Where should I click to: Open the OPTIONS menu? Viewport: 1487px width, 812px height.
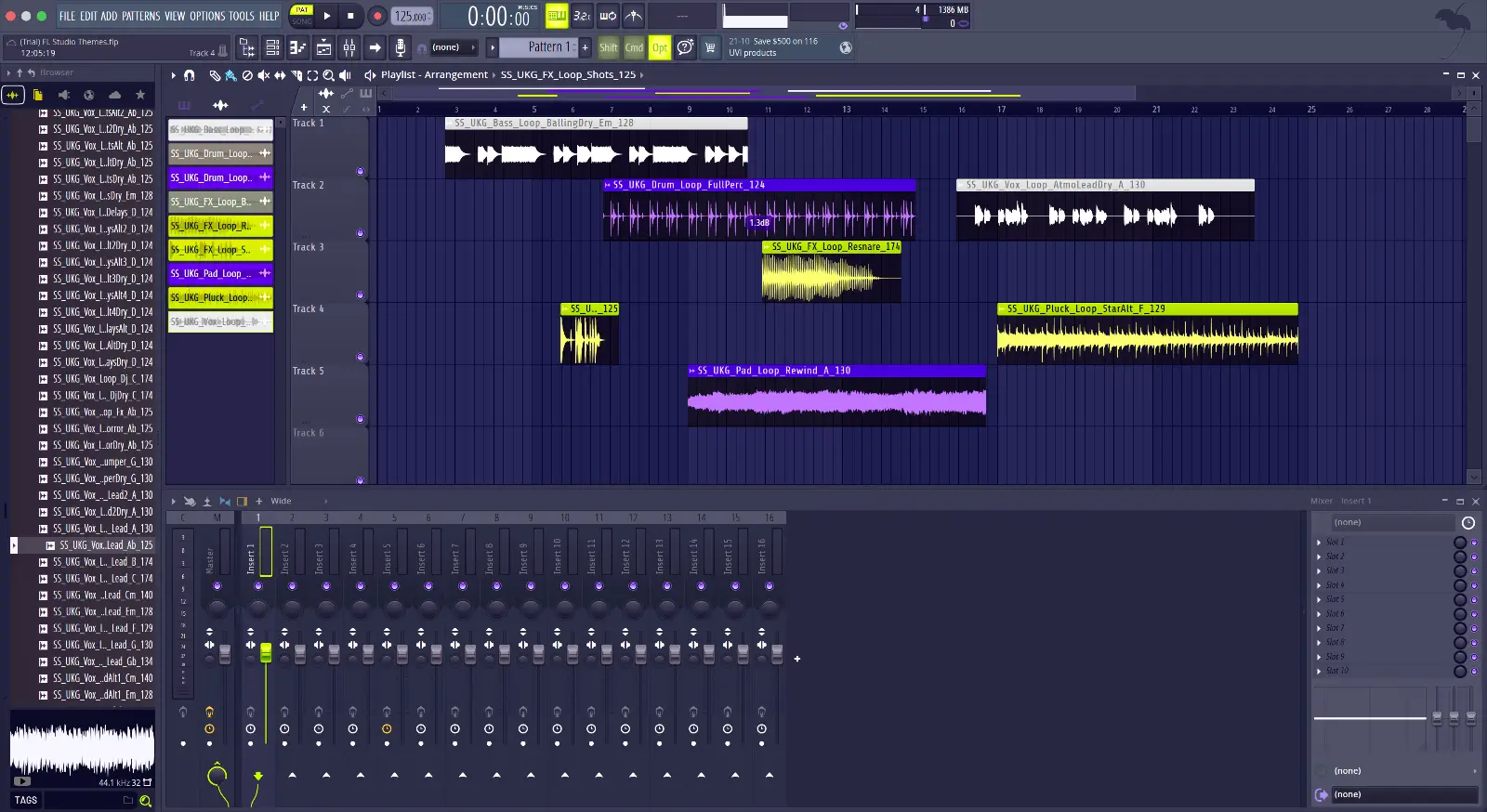207,16
